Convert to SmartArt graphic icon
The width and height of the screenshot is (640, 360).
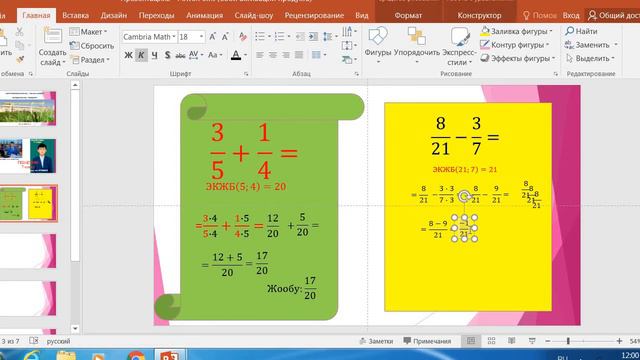coord(349,60)
